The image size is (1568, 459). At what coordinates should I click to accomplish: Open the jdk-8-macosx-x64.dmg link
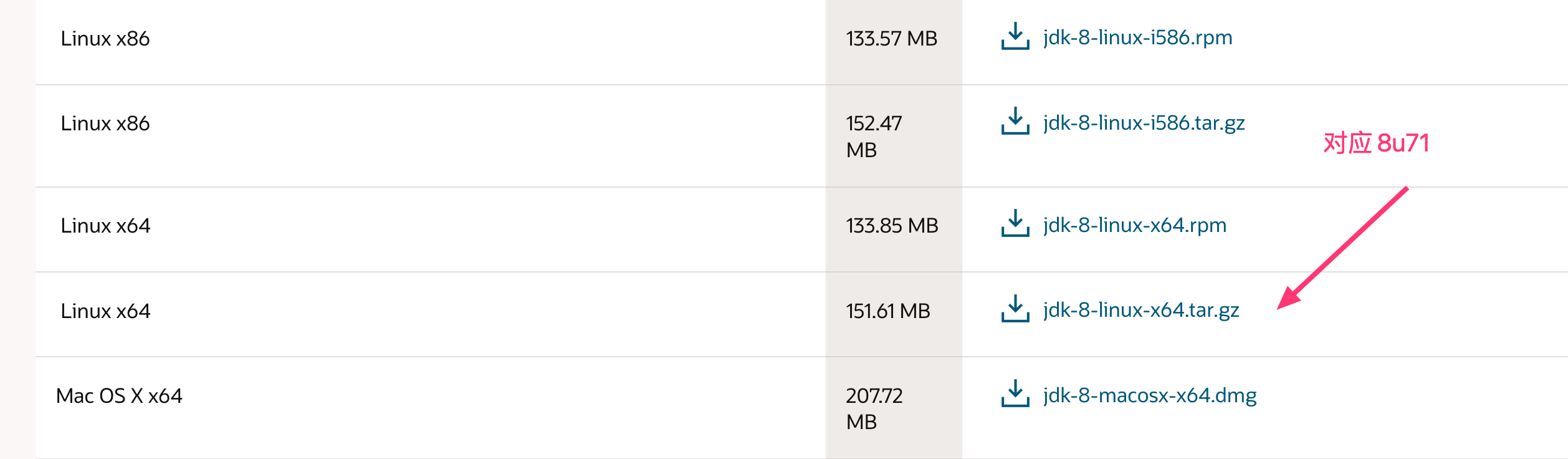click(1149, 396)
